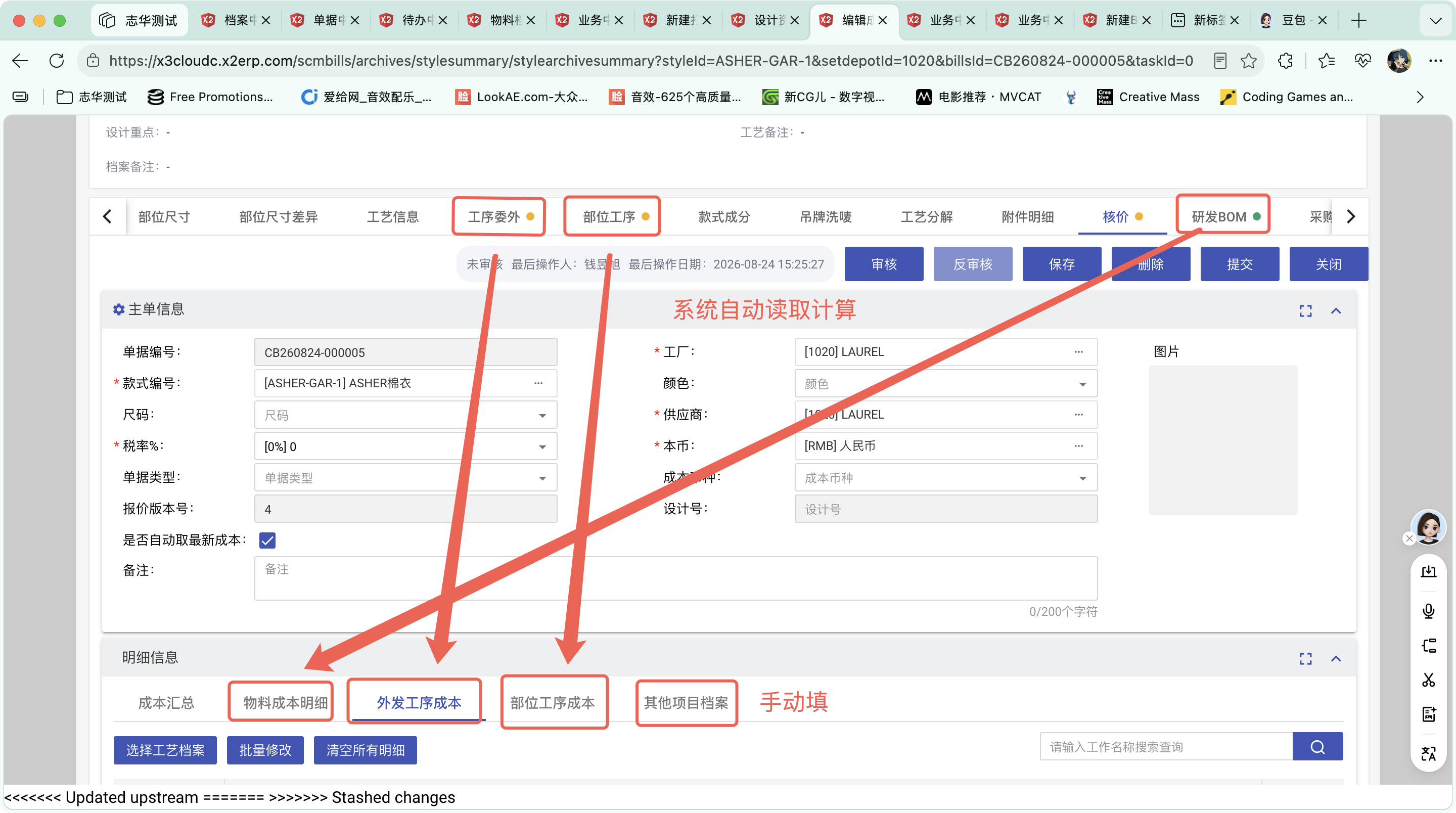Screen dimensions: 1456x813
Task: Open the 颜色 dropdown
Action: [945, 384]
